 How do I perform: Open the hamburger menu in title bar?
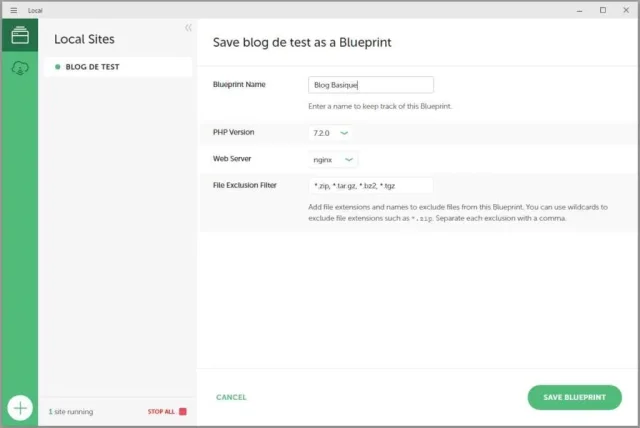tap(13, 9)
